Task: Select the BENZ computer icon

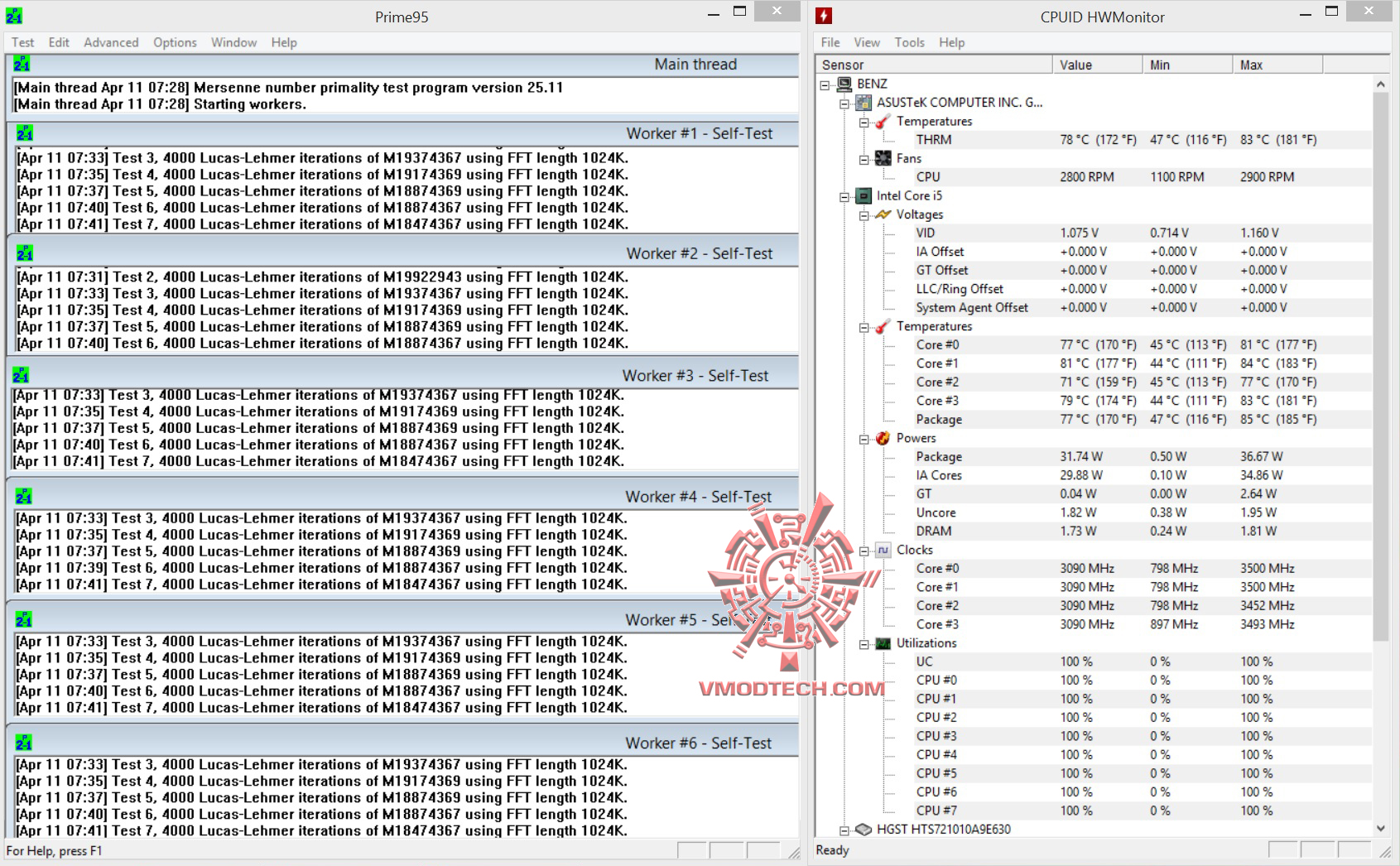Action: tap(844, 84)
